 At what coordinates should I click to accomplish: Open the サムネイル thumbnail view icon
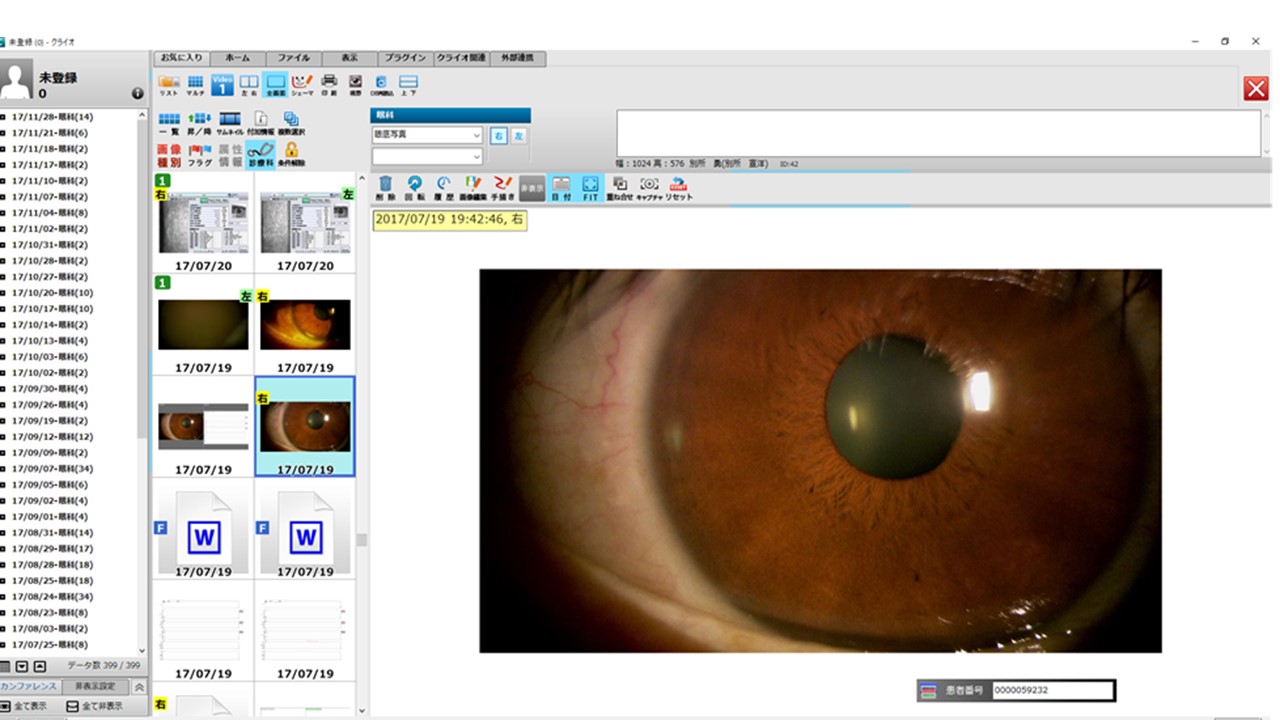[230, 124]
